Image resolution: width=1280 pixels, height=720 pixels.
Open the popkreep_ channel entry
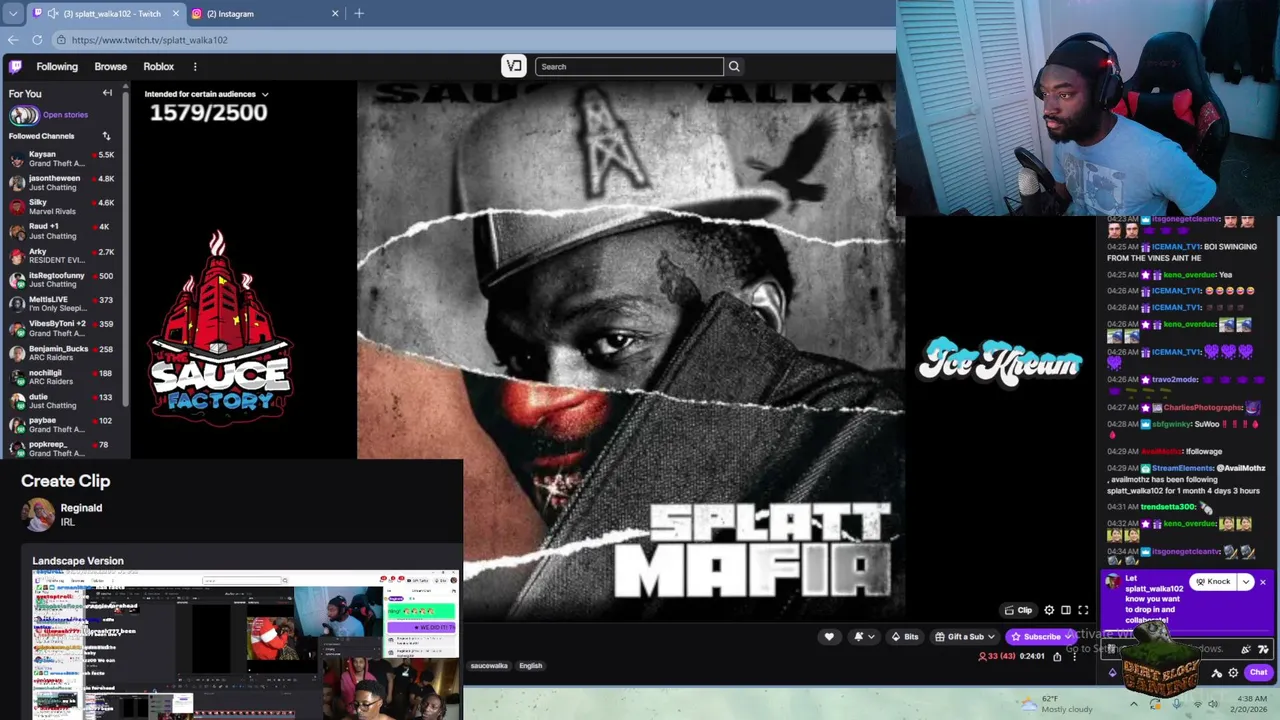tap(62, 449)
